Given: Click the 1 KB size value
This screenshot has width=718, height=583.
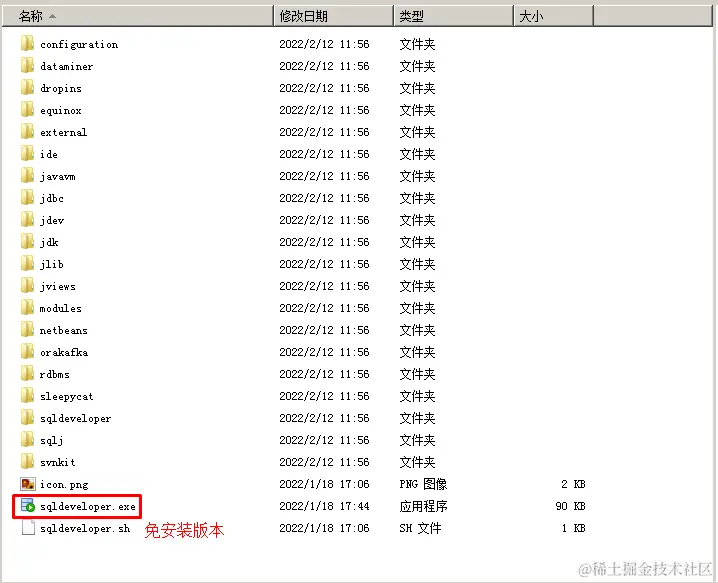Looking at the screenshot, I should (573, 528).
